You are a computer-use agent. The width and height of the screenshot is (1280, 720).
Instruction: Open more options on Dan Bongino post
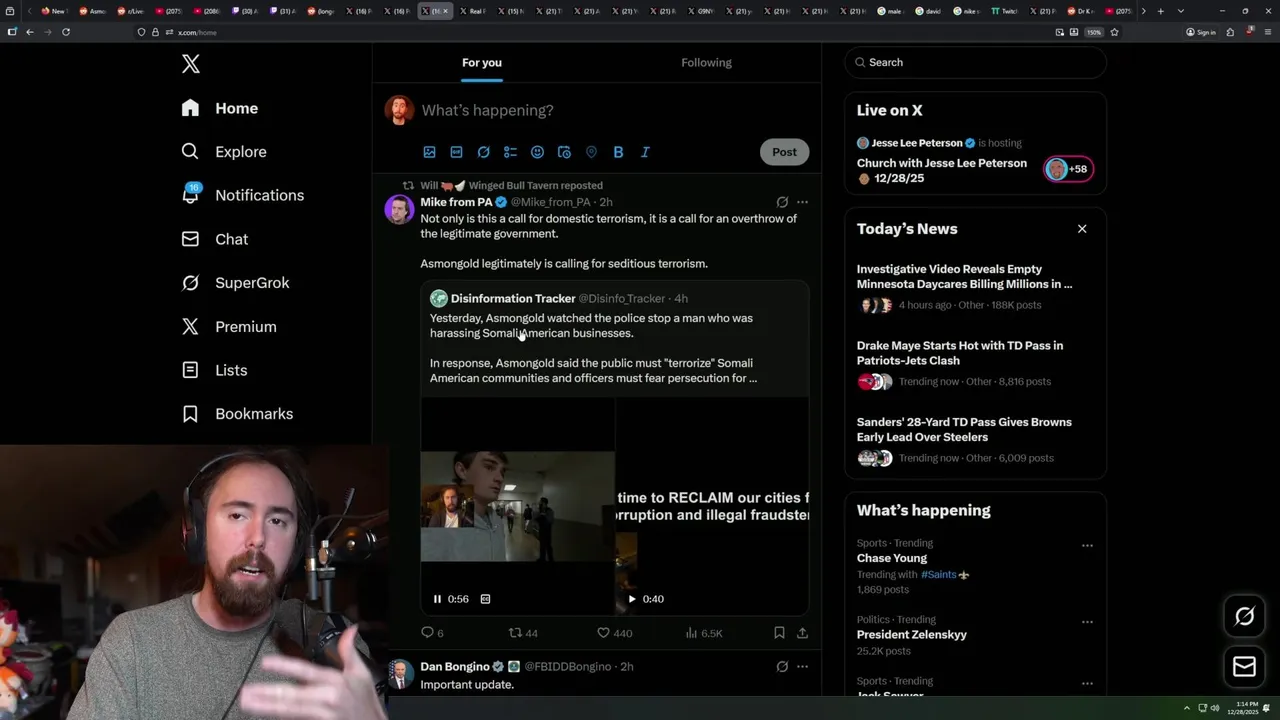coord(802,667)
